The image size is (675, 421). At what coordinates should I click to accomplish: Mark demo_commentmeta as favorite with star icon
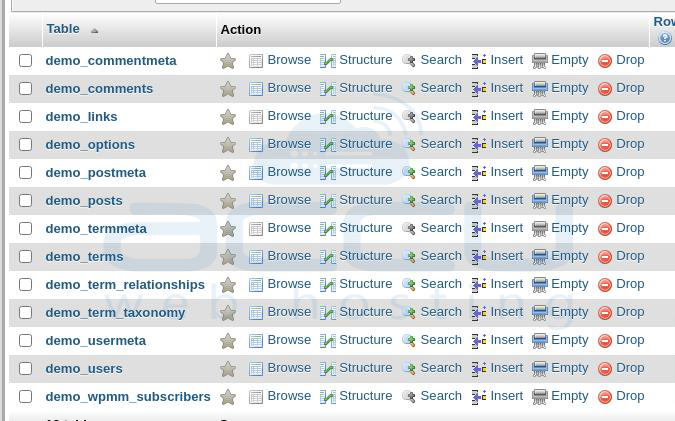coord(228,61)
